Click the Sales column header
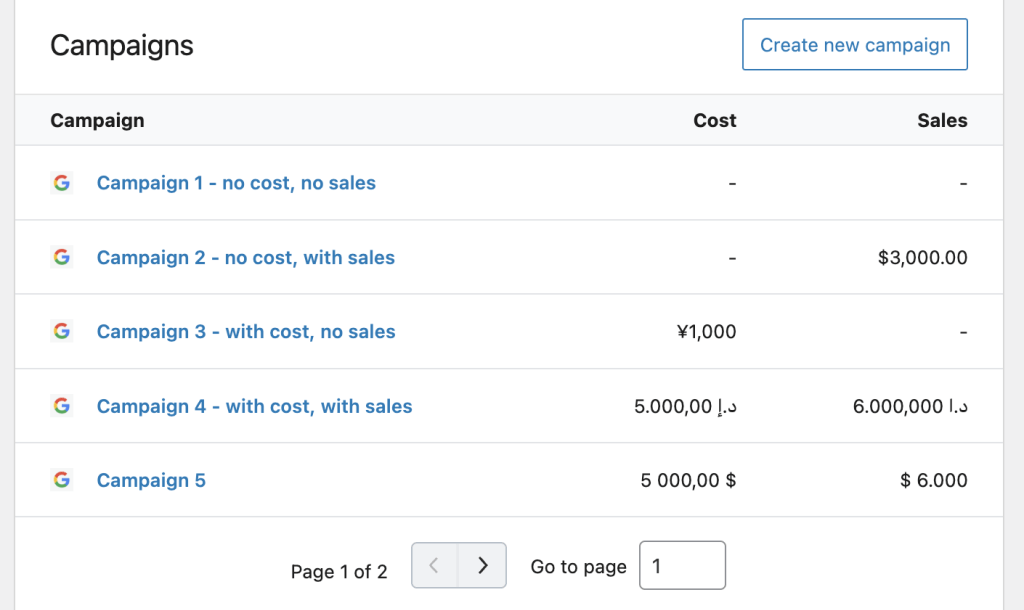The width and height of the screenshot is (1024, 610). coord(942,120)
